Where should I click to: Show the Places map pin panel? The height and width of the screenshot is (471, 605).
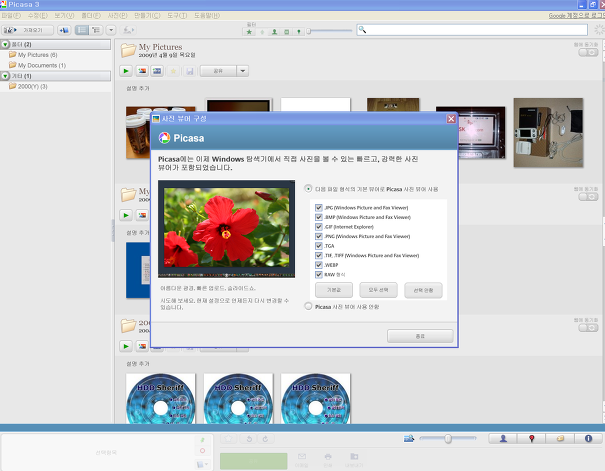532,439
